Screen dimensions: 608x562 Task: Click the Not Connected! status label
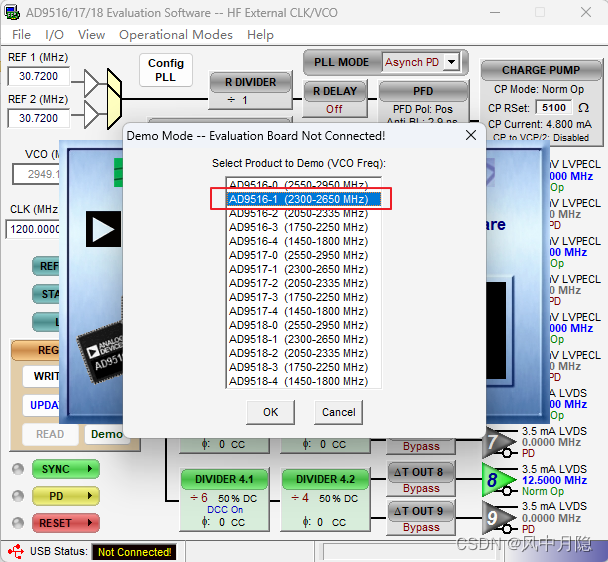pos(134,552)
